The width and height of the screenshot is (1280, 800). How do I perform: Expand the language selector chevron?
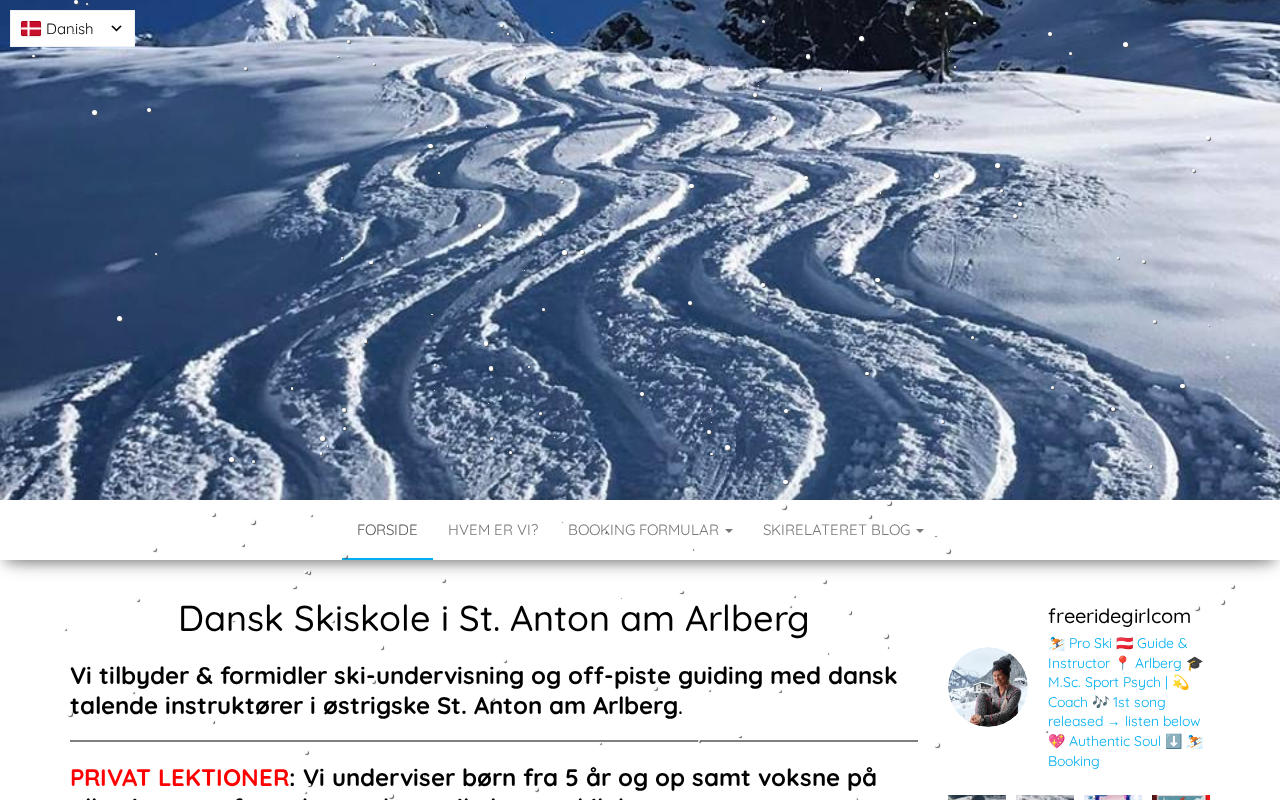click(x=116, y=29)
